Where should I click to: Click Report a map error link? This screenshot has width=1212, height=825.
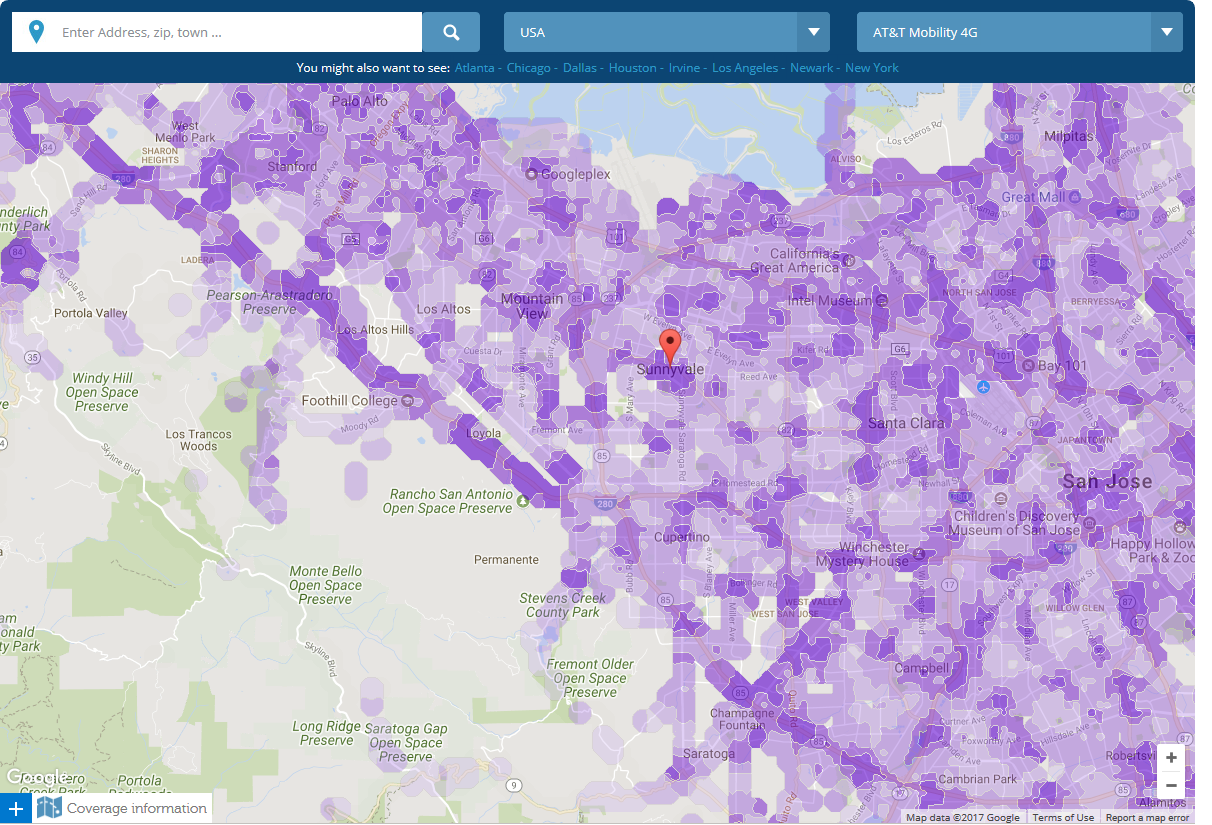pyautogui.click(x=1148, y=818)
